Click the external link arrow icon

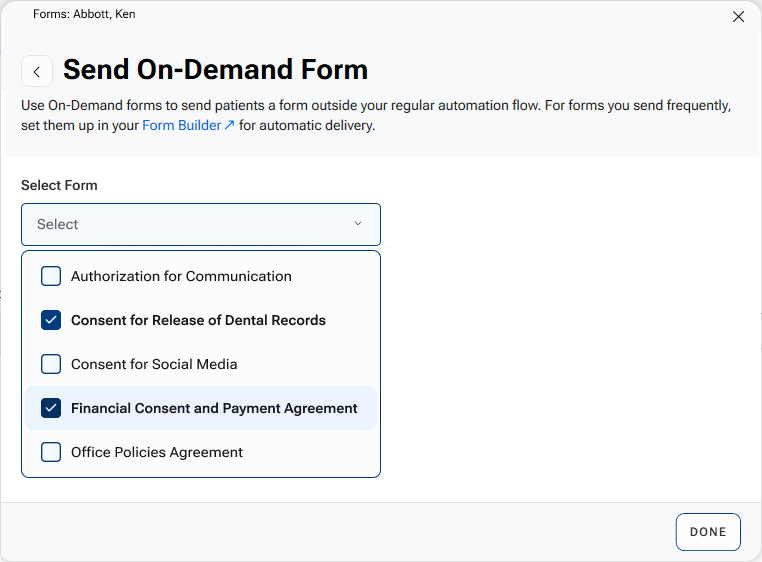(230, 126)
